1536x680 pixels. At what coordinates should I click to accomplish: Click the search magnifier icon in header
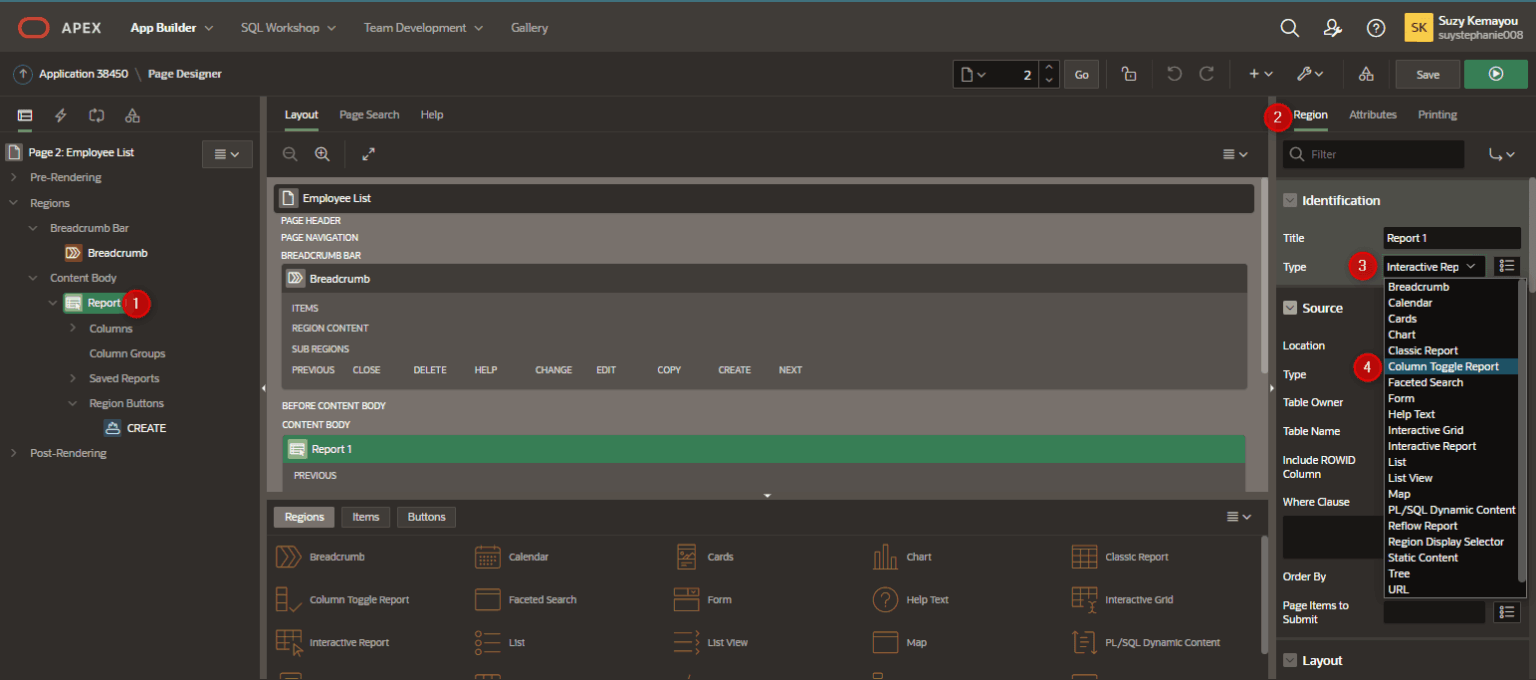click(x=1290, y=28)
